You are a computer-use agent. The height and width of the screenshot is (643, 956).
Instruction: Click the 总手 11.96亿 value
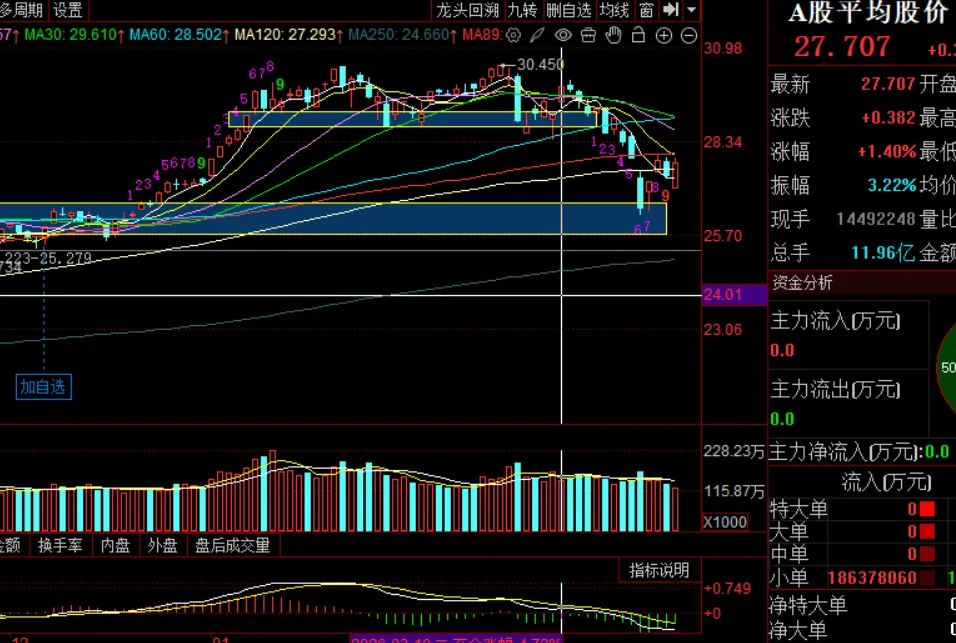(x=883, y=252)
